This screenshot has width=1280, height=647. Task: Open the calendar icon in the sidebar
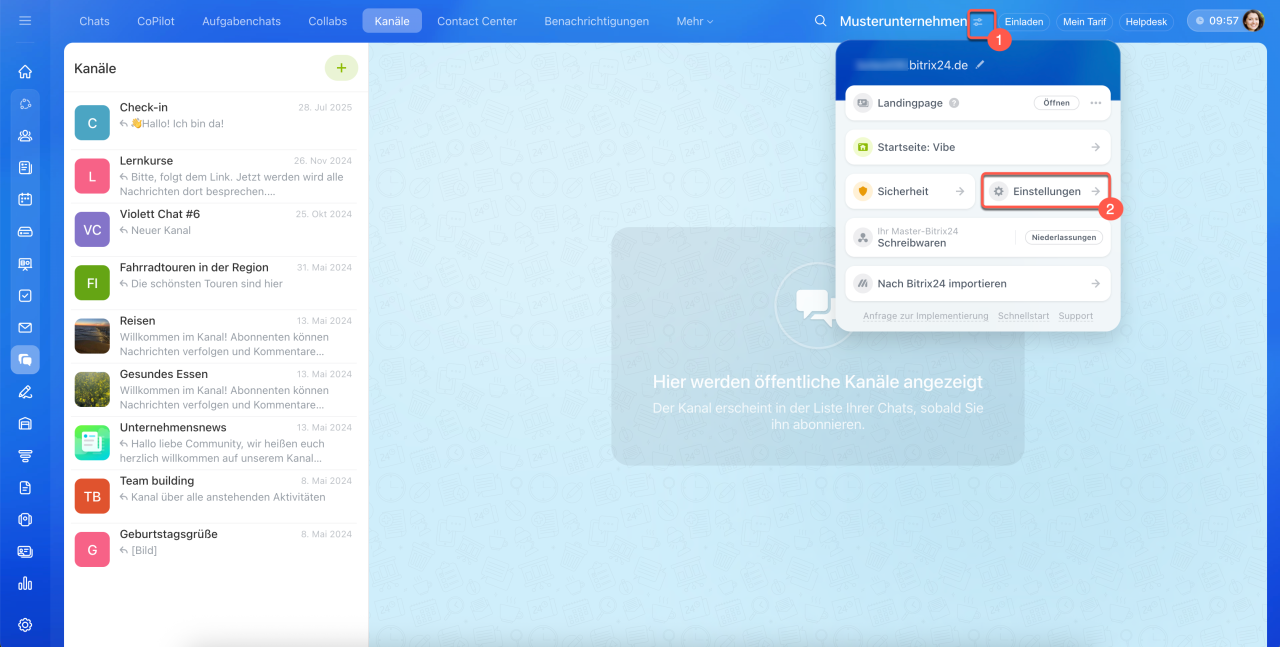tap(25, 199)
